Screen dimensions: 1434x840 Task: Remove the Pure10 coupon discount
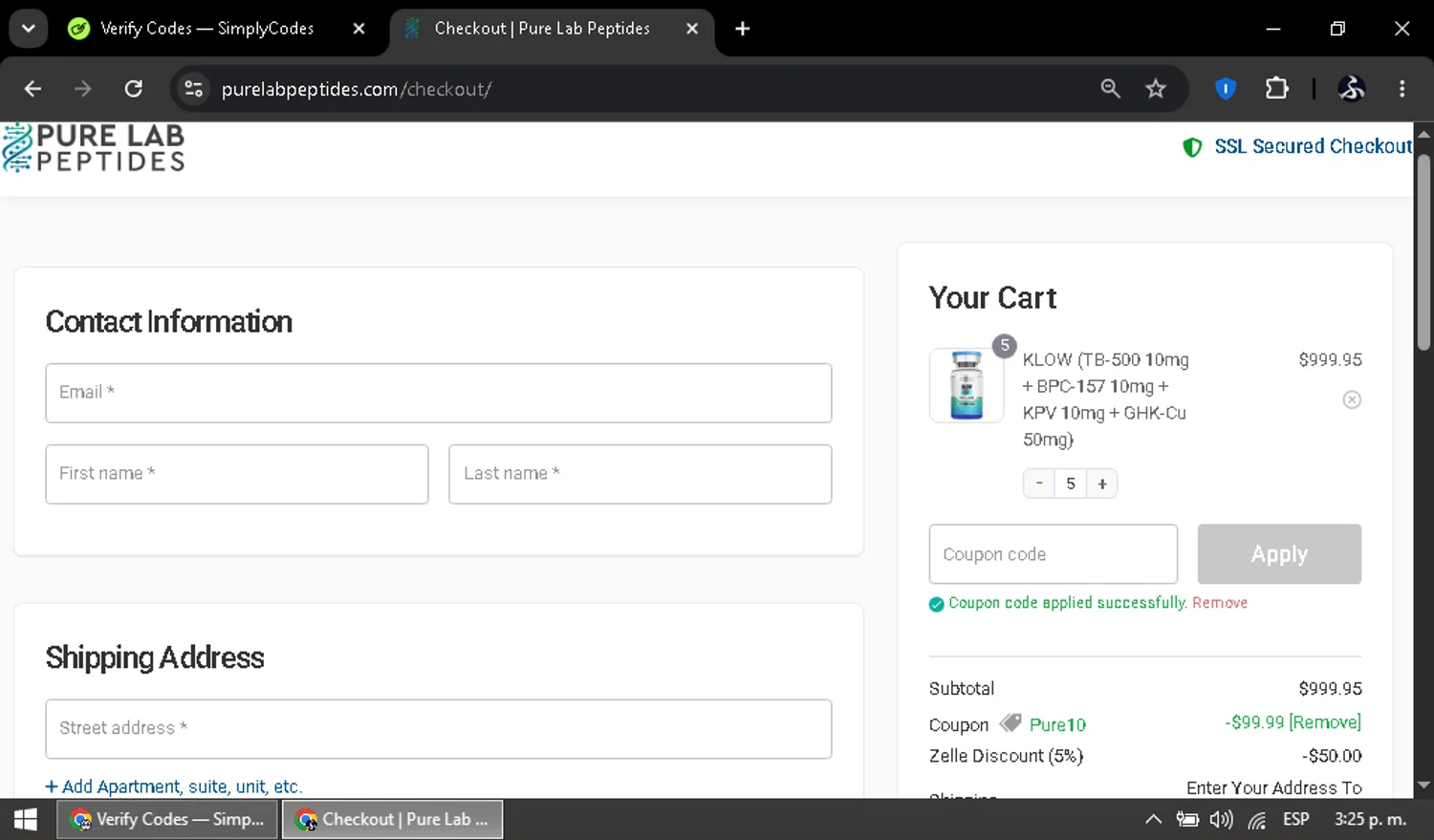coord(1325,722)
